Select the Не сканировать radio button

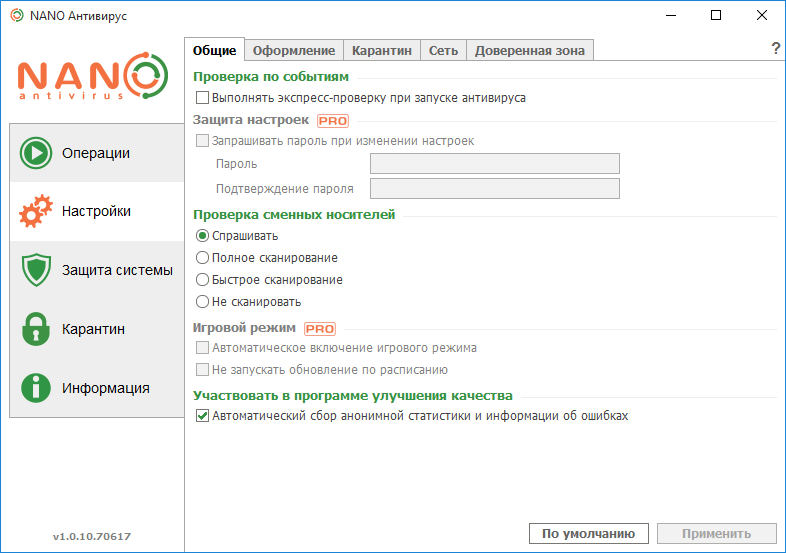click(203, 302)
